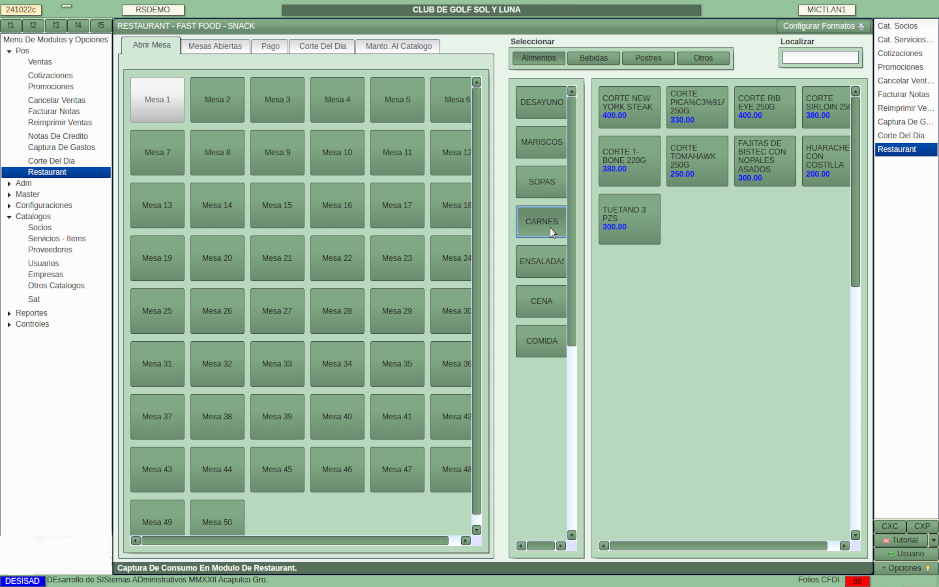Click the red Folios CFDI counter
Screen dimensions: 939x587
[857, 581]
